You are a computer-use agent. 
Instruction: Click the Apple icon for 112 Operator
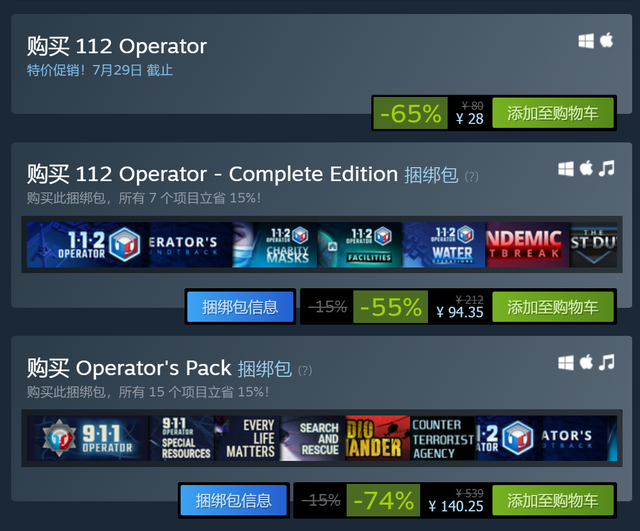607,40
